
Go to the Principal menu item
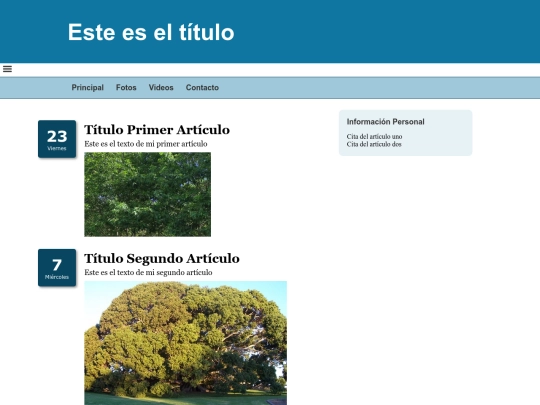point(87,87)
